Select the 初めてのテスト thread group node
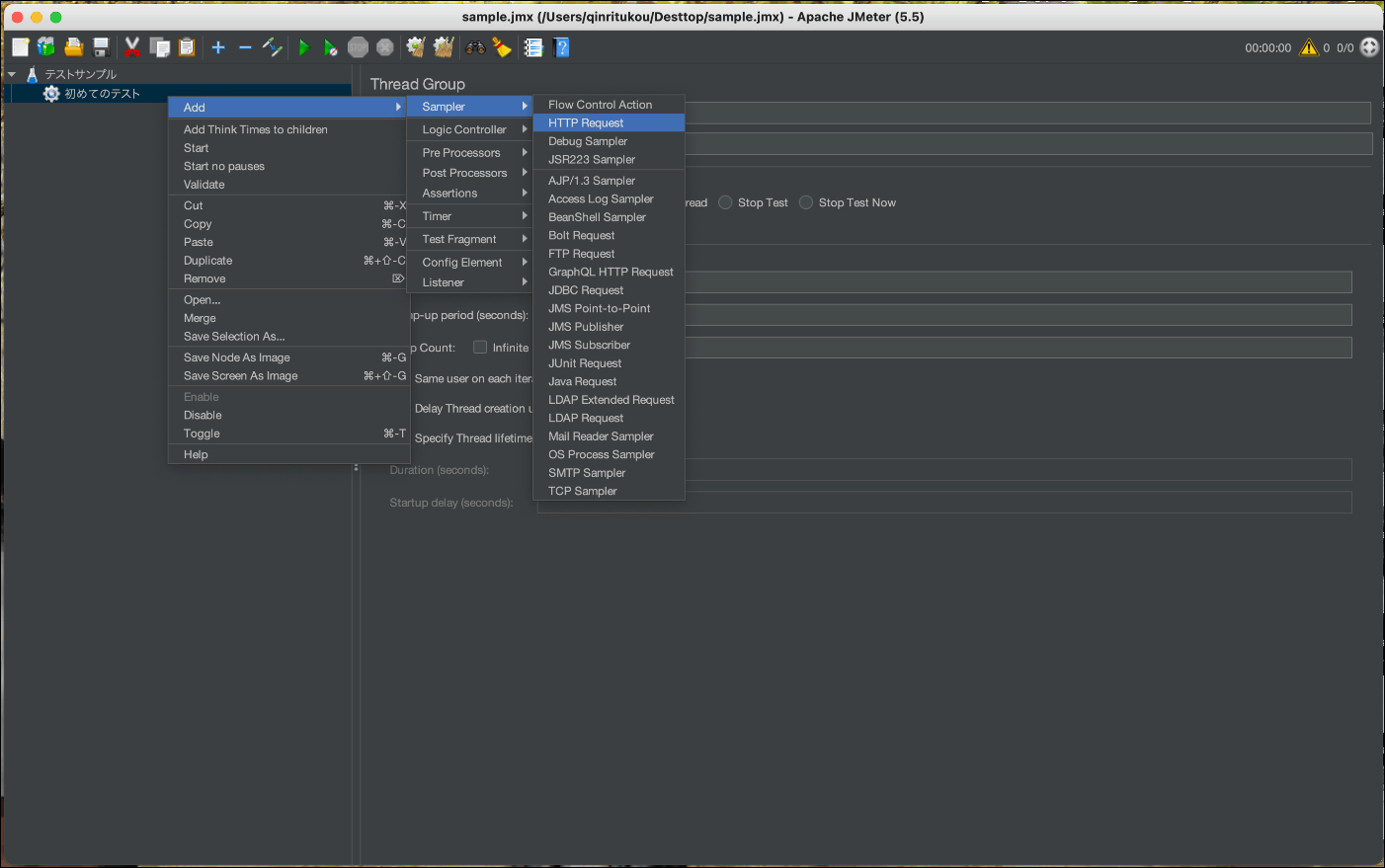1385x868 pixels. (x=102, y=94)
